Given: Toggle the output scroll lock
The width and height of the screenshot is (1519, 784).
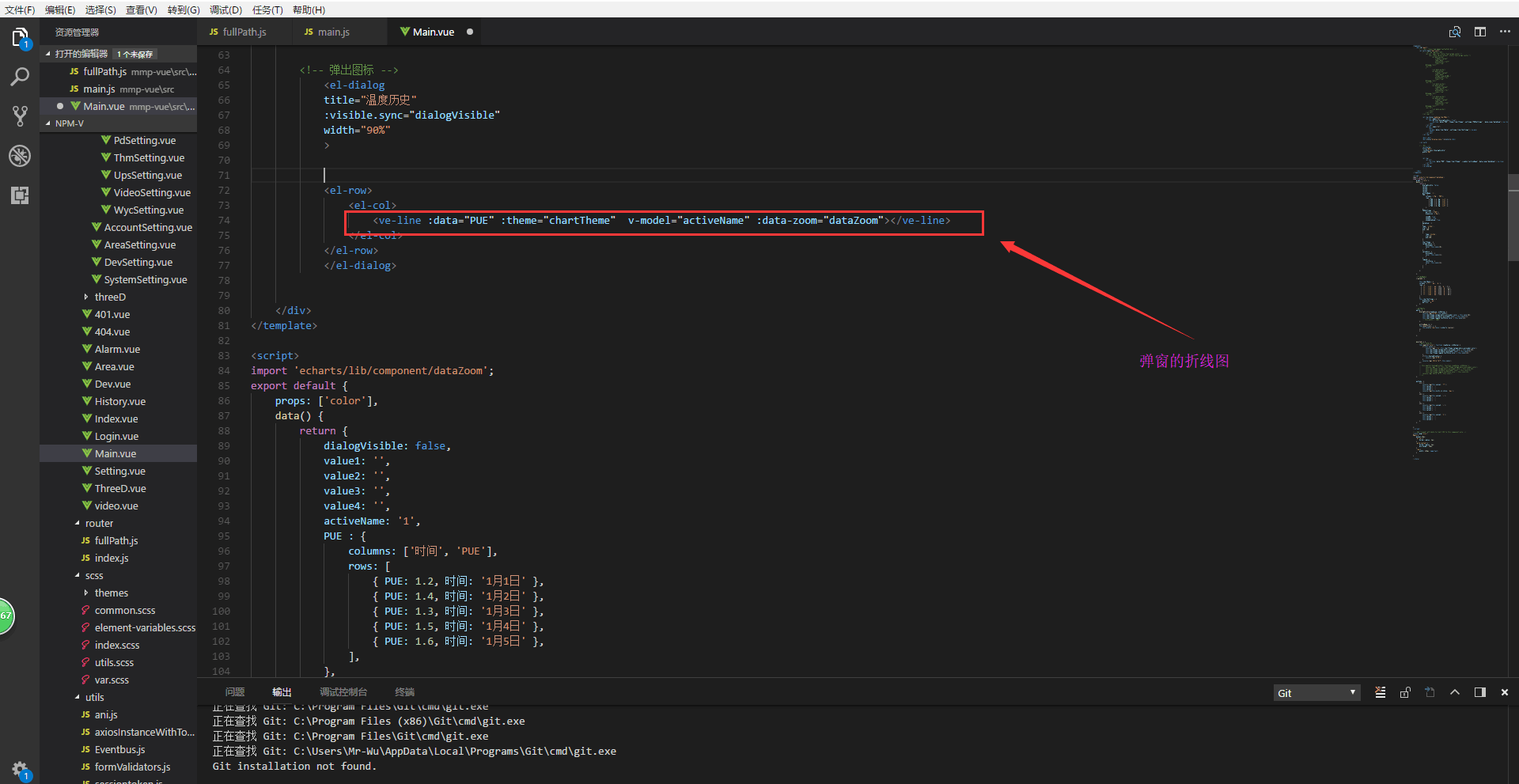Looking at the screenshot, I should pyautogui.click(x=1405, y=692).
